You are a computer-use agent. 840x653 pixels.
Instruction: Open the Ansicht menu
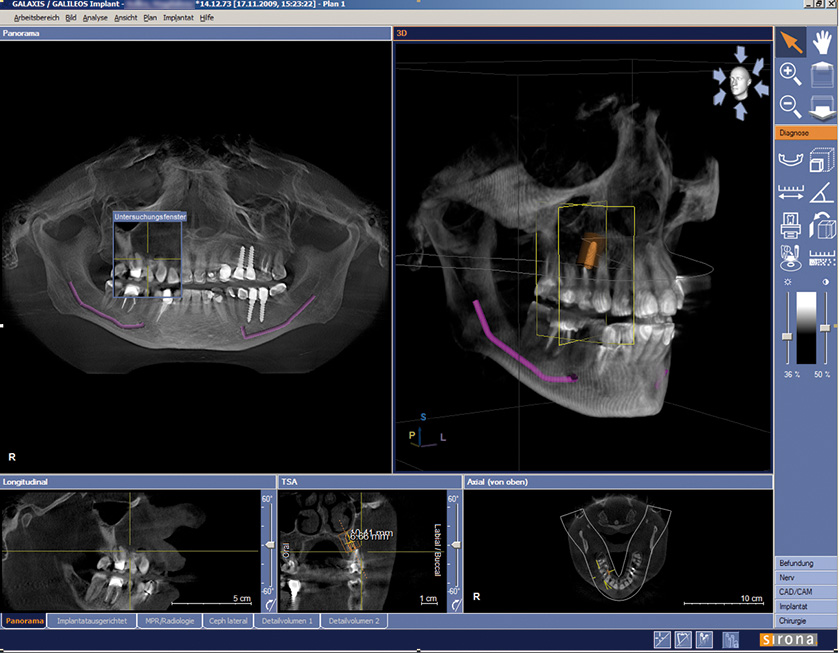click(126, 18)
